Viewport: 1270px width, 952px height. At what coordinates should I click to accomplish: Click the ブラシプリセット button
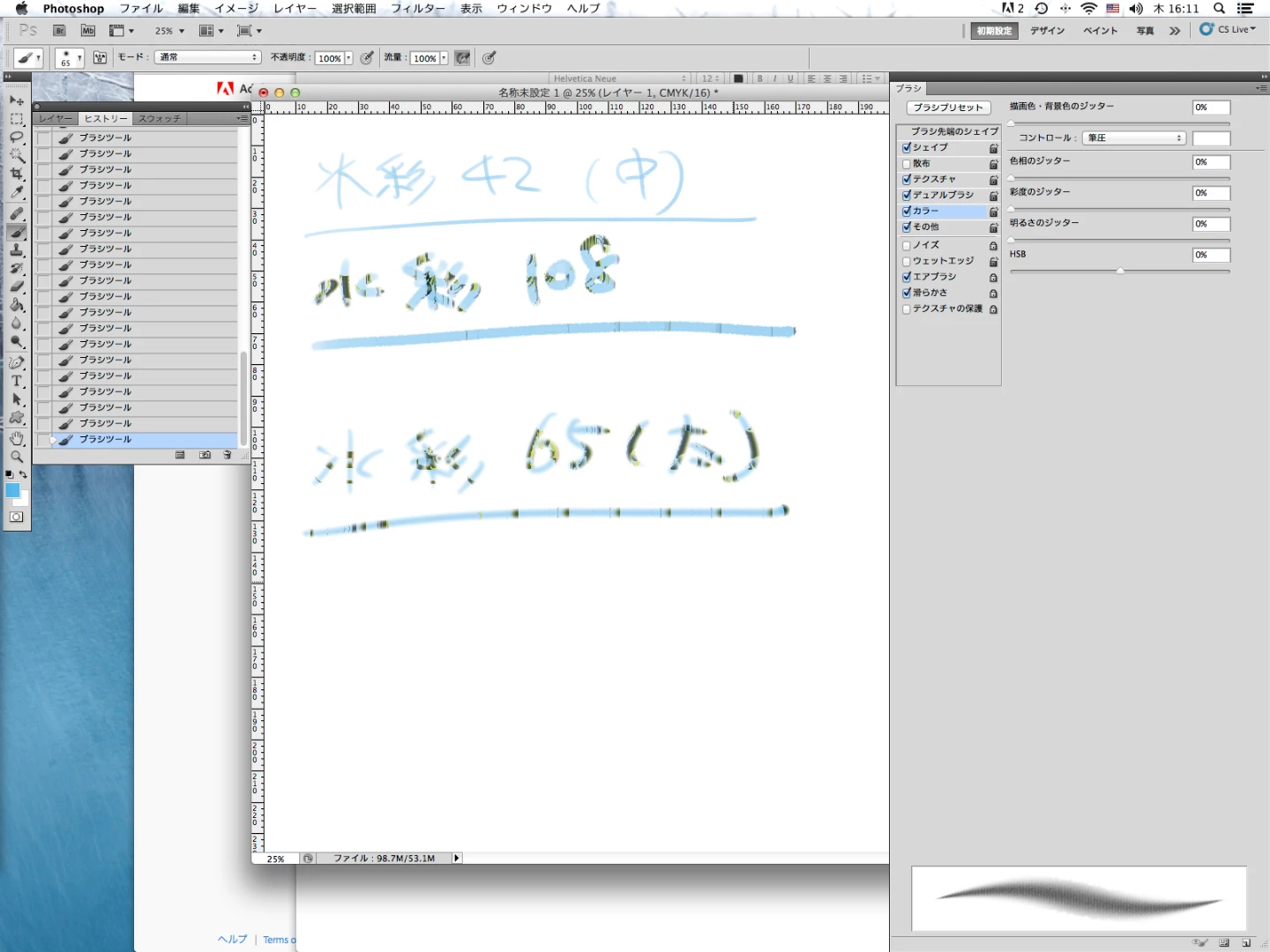948,108
